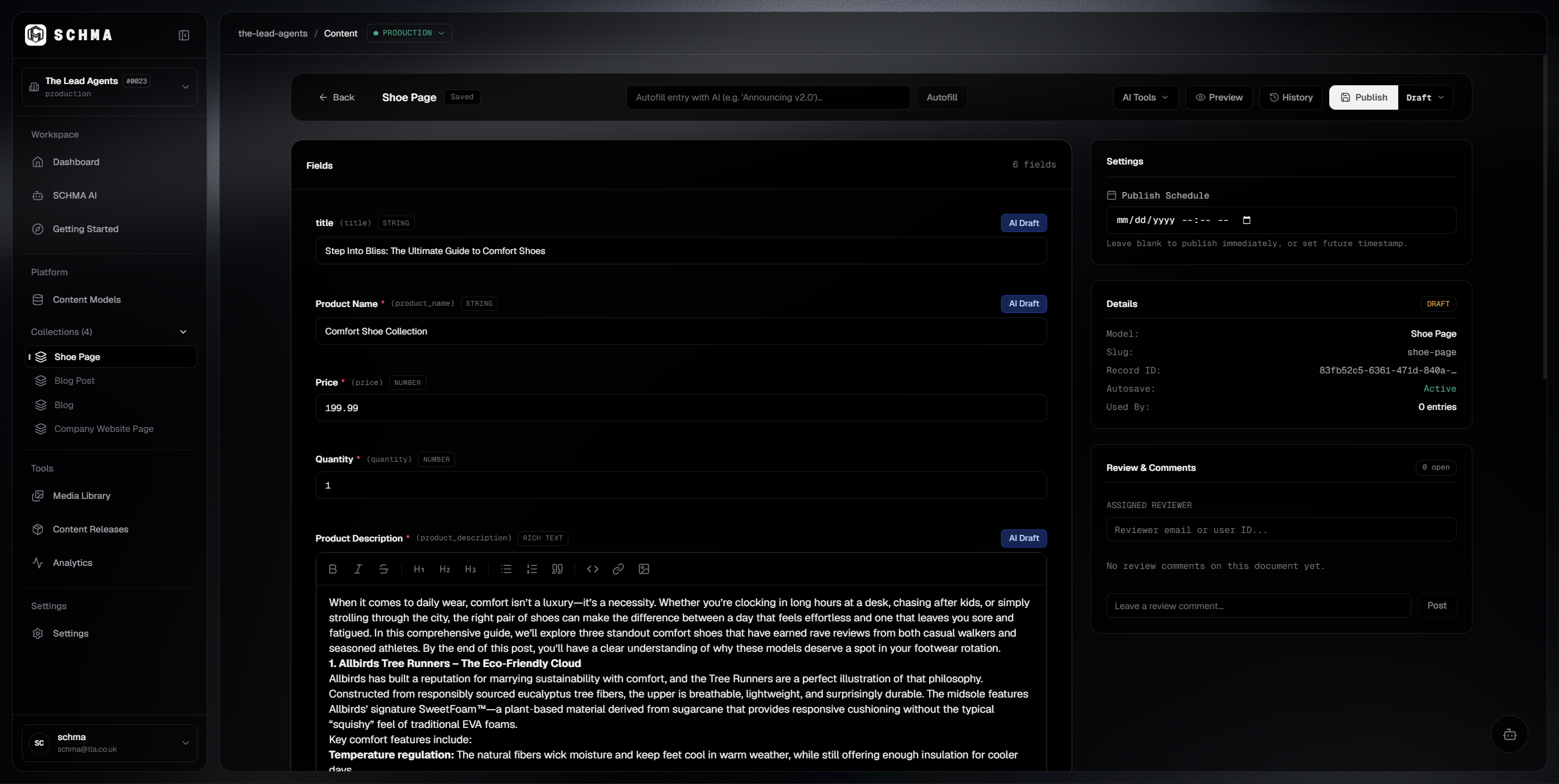This screenshot has height=784, width=1559.
Task: Apply strikethrough formatting
Action: [384, 569]
